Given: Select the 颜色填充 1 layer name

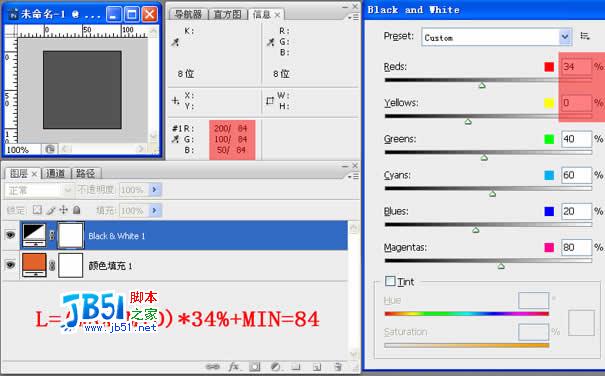Looking at the screenshot, I should [110, 266].
